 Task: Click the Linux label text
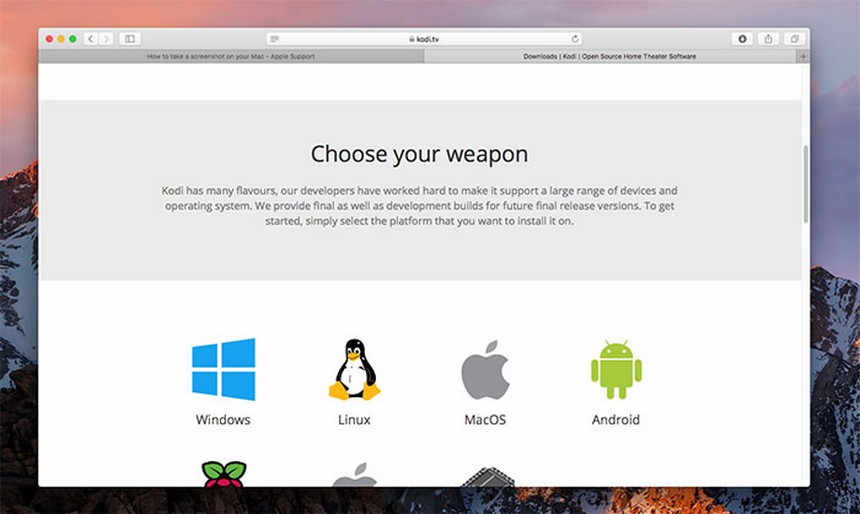pyautogui.click(x=354, y=420)
